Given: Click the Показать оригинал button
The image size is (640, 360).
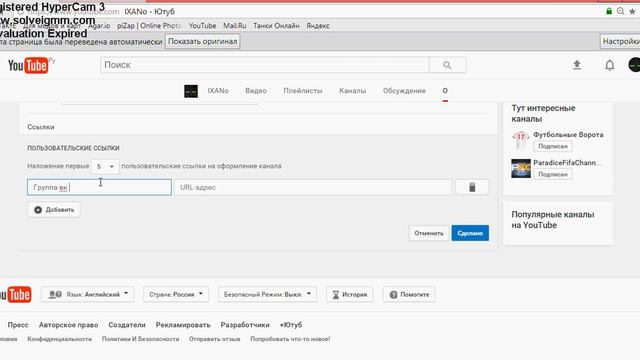Looking at the screenshot, I should coord(202,42).
